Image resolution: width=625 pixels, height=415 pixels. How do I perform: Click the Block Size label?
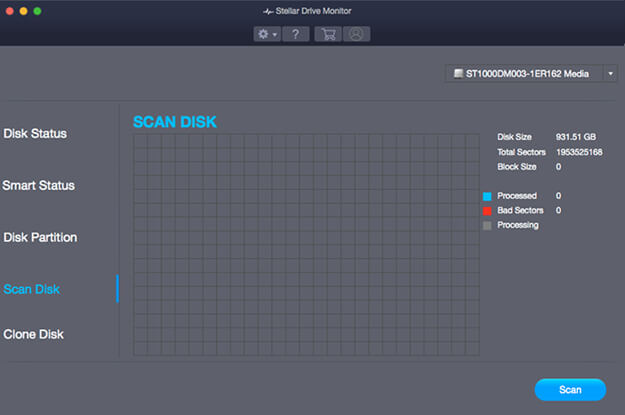pos(517,167)
